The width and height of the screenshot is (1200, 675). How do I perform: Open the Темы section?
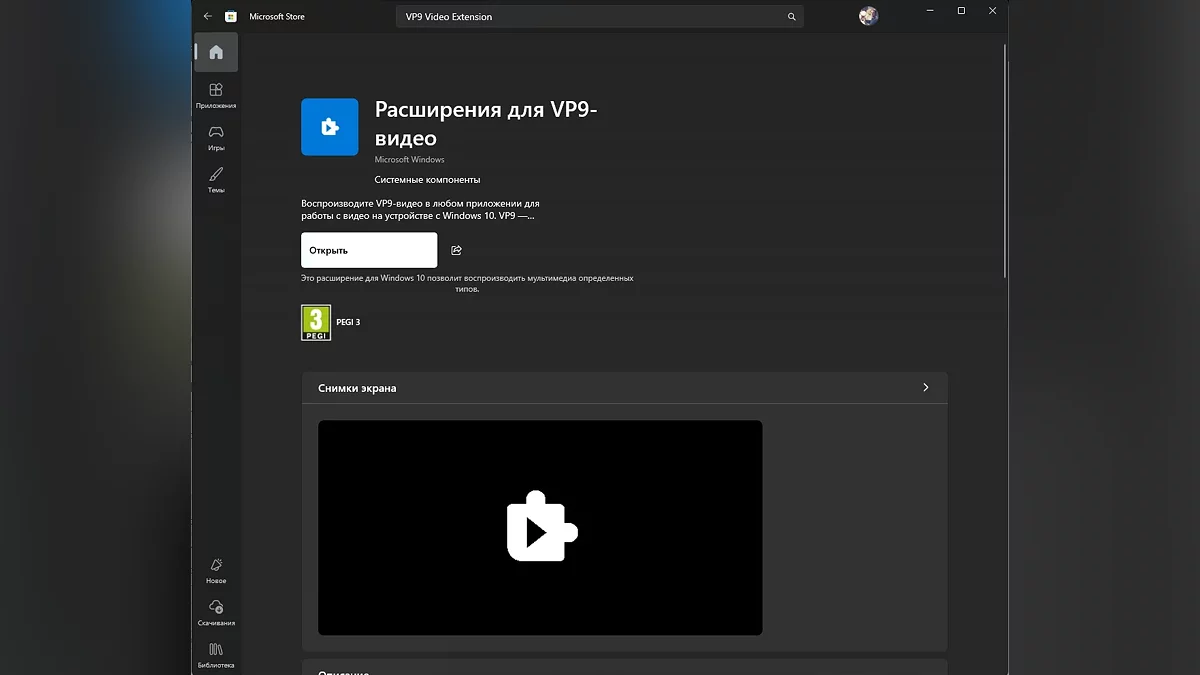pyautogui.click(x=216, y=180)
